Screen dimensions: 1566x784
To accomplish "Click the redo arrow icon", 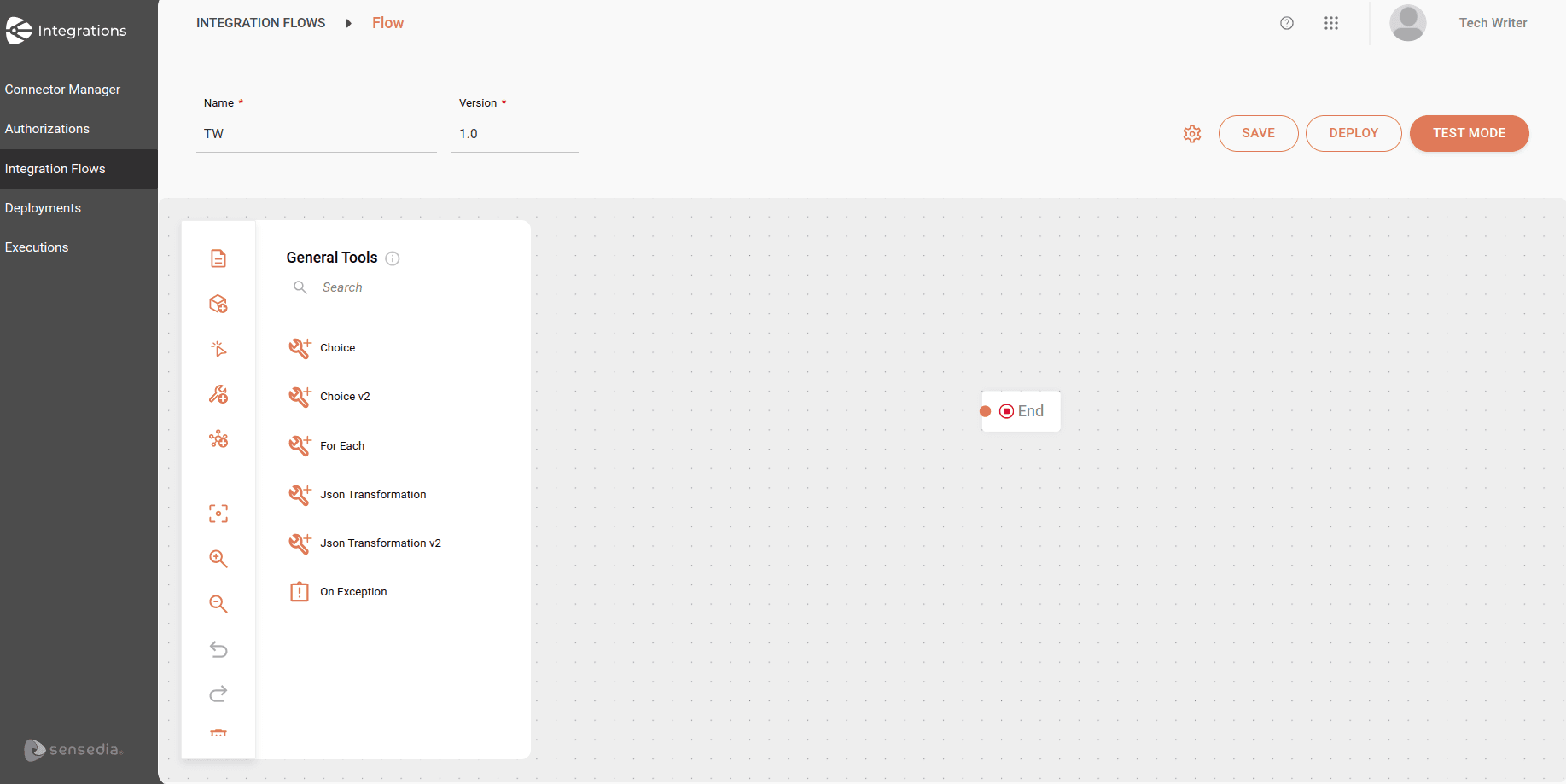I will tap(218, 694).
